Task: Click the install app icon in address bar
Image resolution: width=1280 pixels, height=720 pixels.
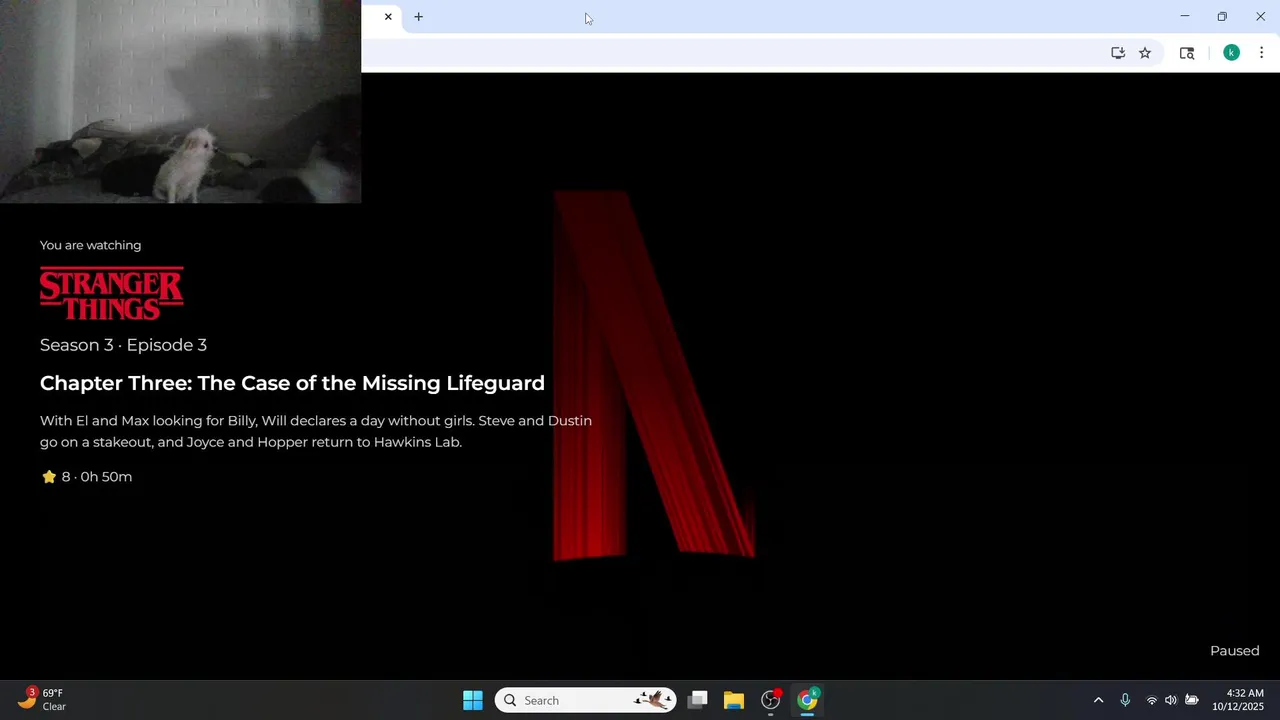Action: tap(1118, 53)
